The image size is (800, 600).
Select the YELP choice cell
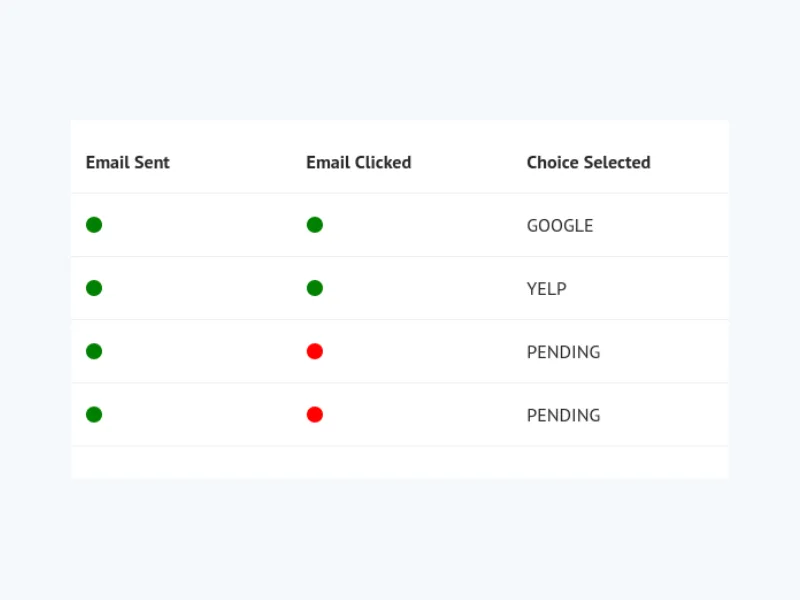coord(546,289)
